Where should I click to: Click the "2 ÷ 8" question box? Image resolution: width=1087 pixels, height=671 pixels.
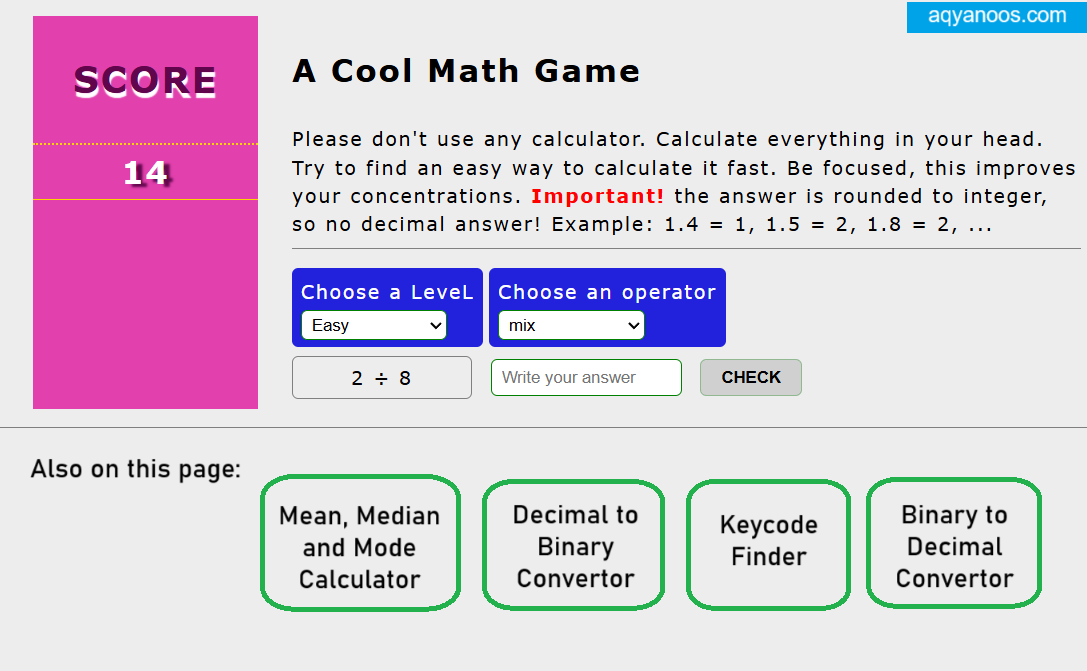tap(381, 377)
